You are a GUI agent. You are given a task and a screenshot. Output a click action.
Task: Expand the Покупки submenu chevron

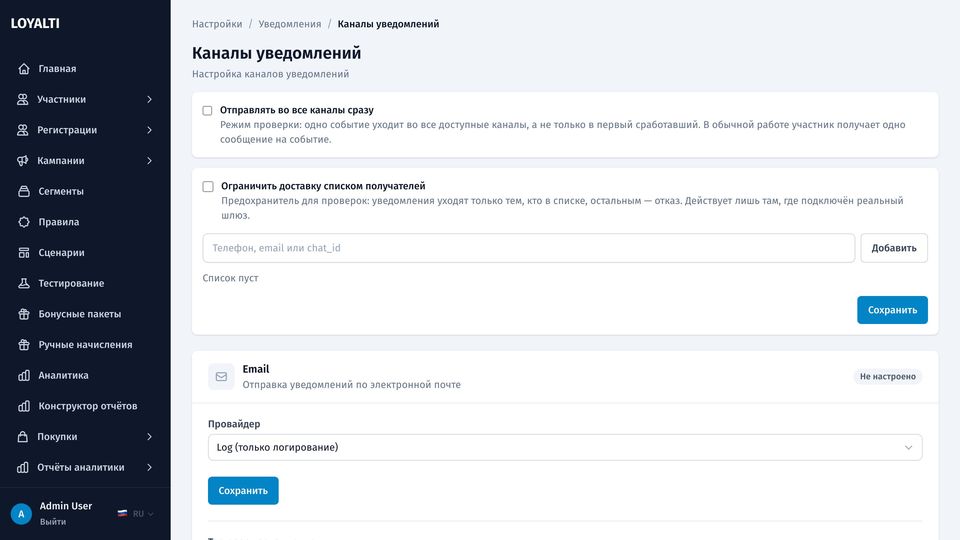point(149,437)
